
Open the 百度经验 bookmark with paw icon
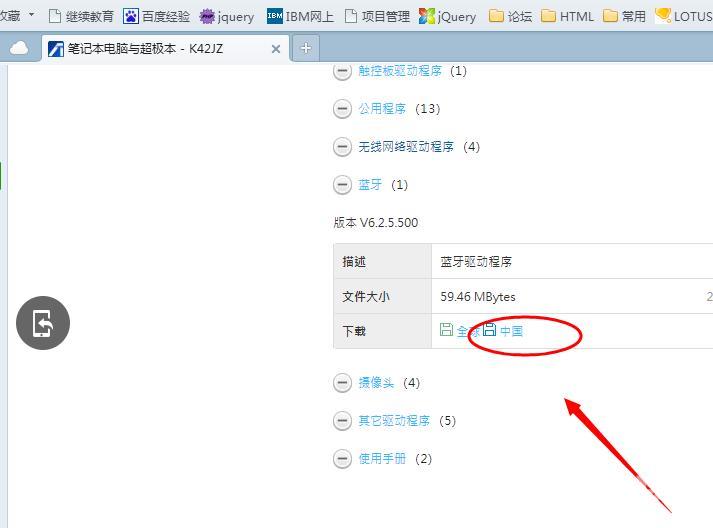click(x=156, y=16)
